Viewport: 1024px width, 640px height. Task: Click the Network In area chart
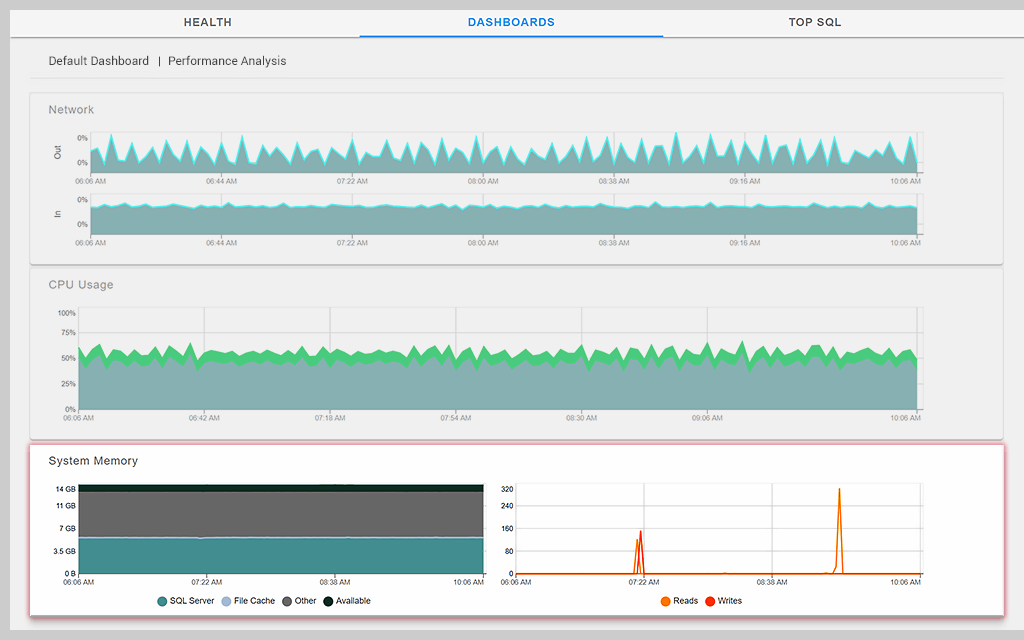point(500,218)
